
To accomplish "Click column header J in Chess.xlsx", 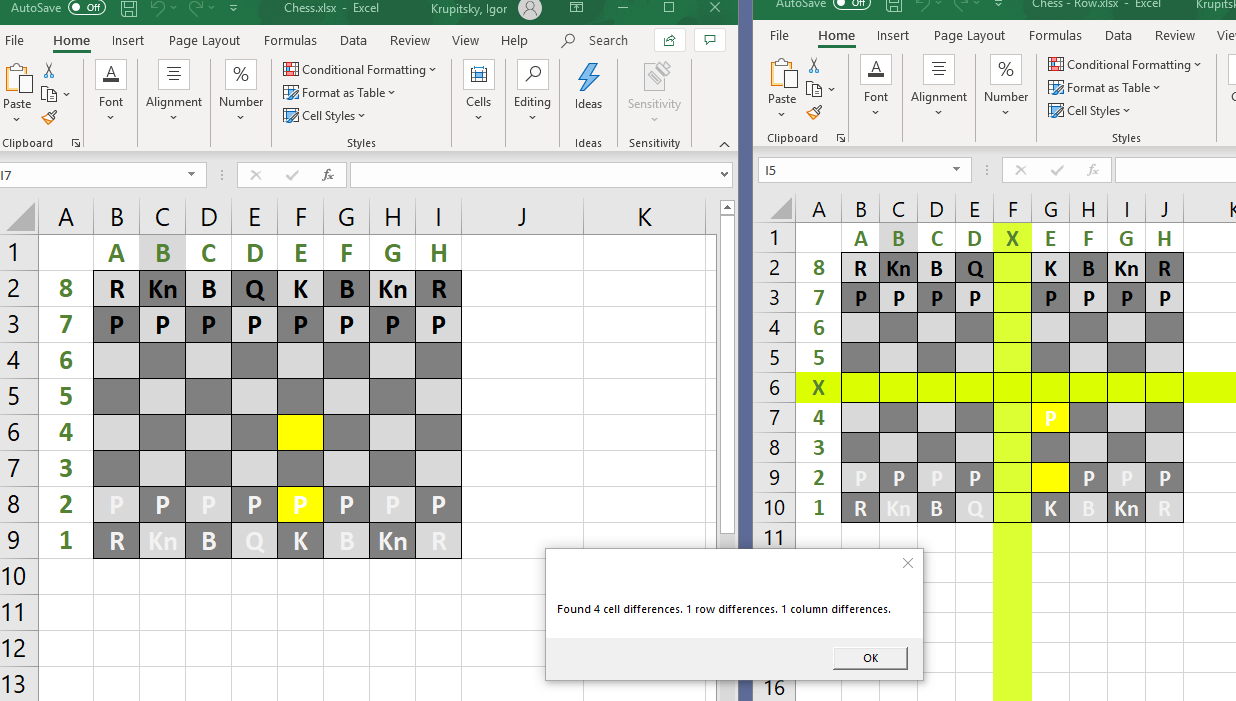I will (x=522, y=217).
